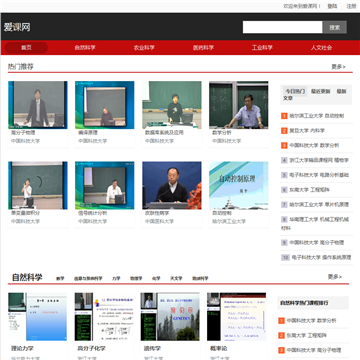Image resolution: width=360 pixels, height=360 pixels.
Task: Filter 自然科学 section by 物理学
Action: (x=136, y=278)
